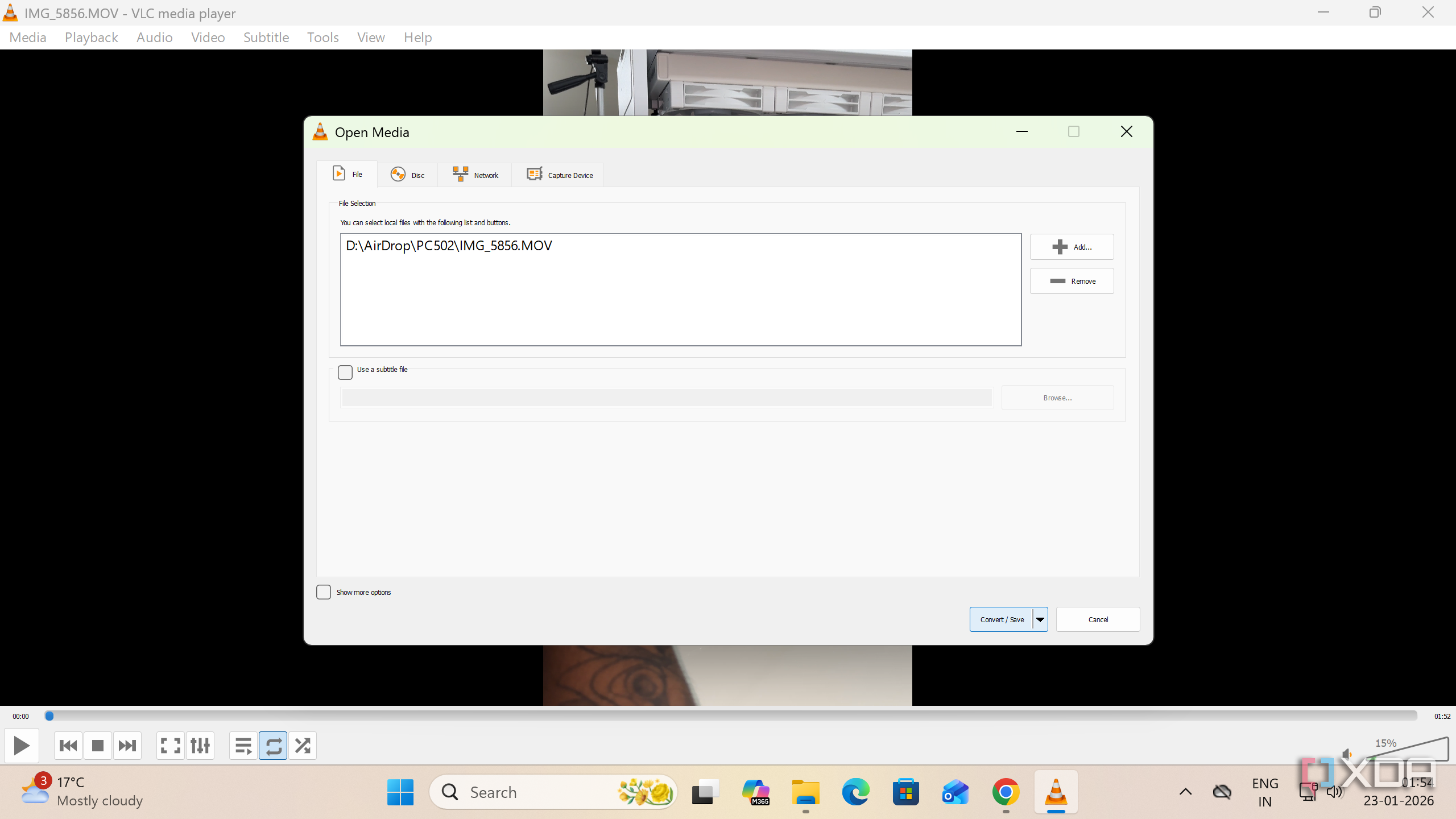
Task: Open the Media menu
Action: [28, 38]
